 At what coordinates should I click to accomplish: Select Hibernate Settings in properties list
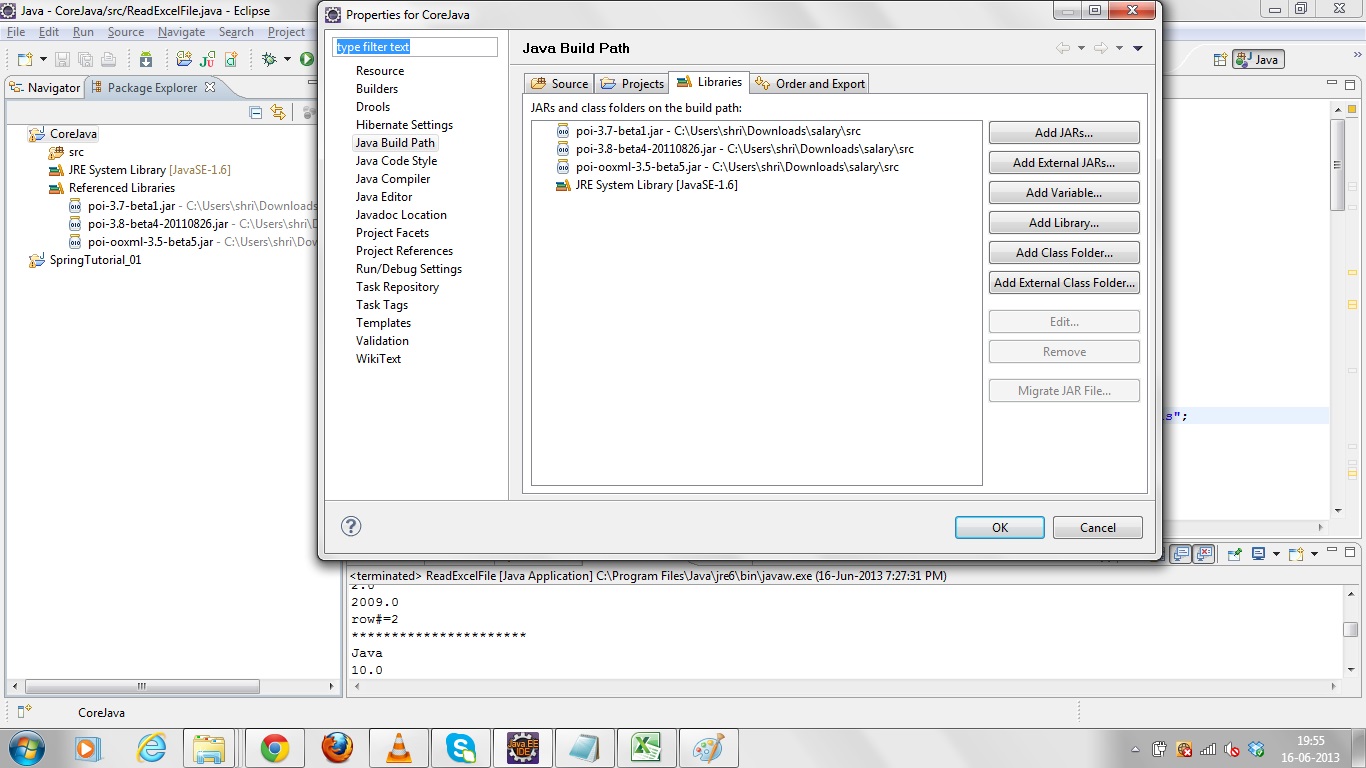point(404,125)
